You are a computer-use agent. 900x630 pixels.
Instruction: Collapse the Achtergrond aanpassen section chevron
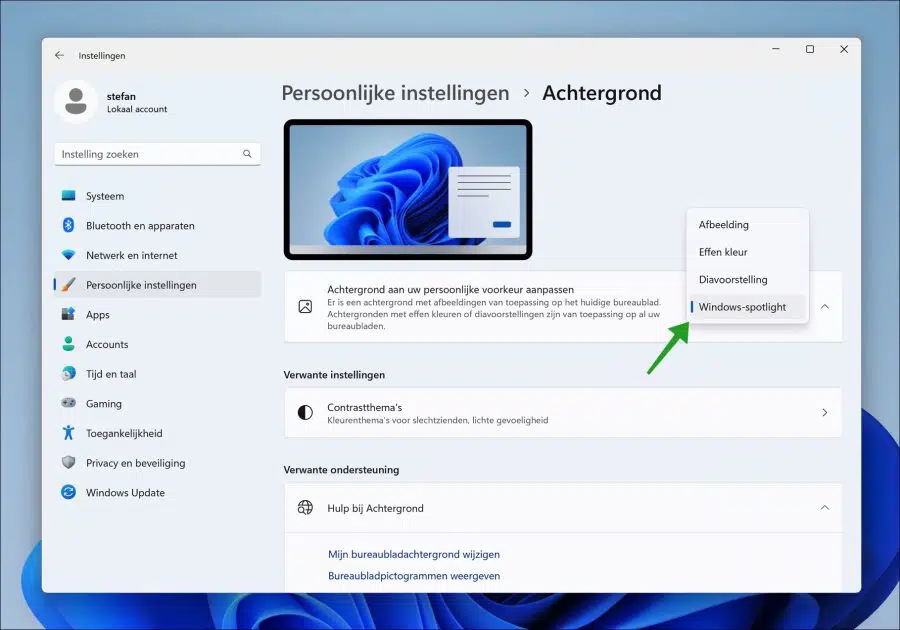(825, 306)
